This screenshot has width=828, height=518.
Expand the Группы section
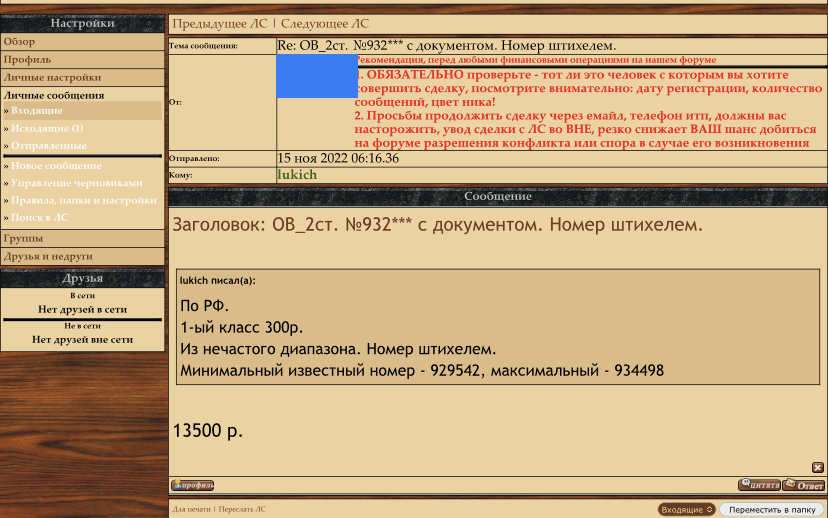(x=23, y=239)
